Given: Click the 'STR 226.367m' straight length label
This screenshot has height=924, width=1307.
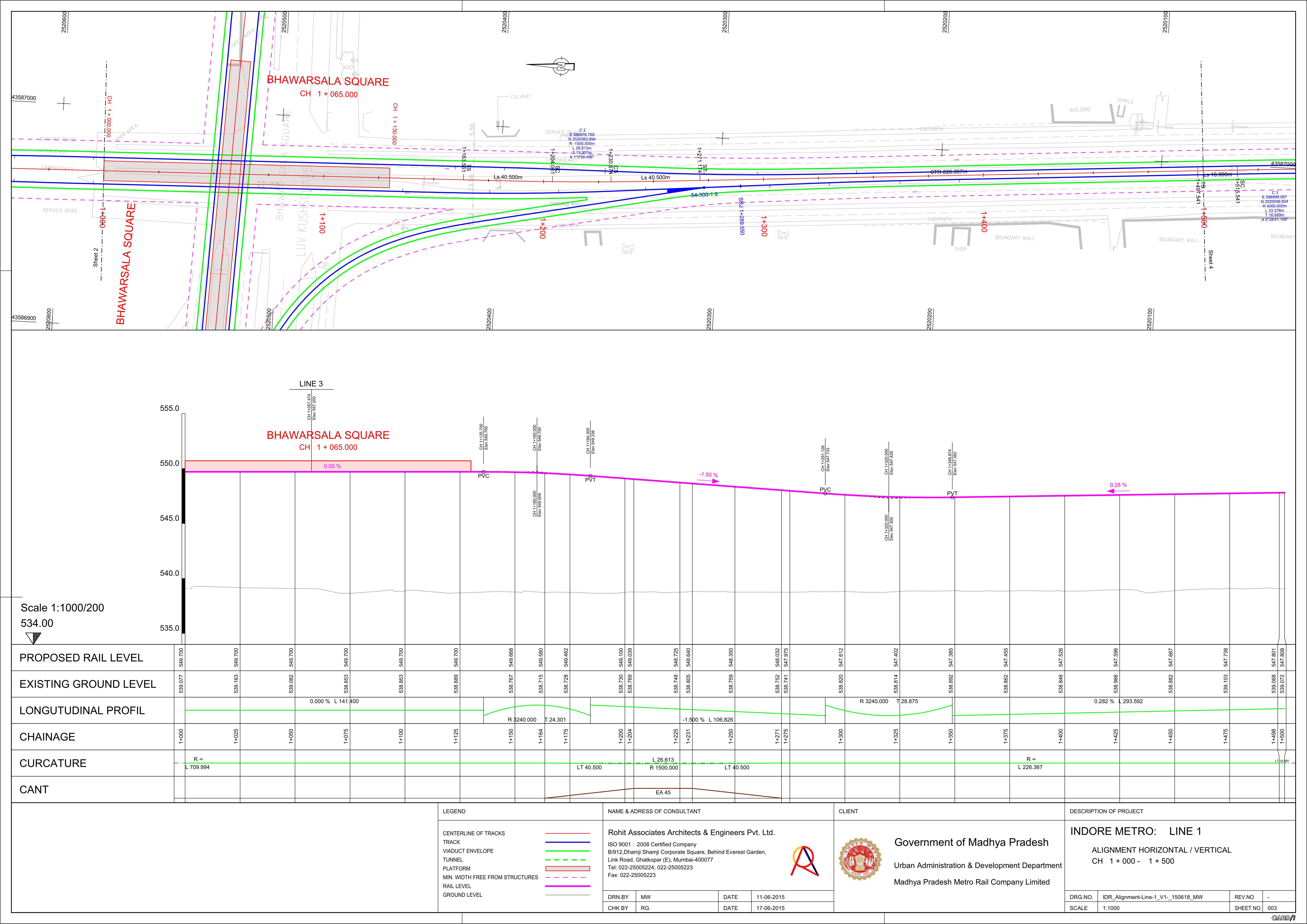Looking at the screenshot, I should [x=949, y=172].
